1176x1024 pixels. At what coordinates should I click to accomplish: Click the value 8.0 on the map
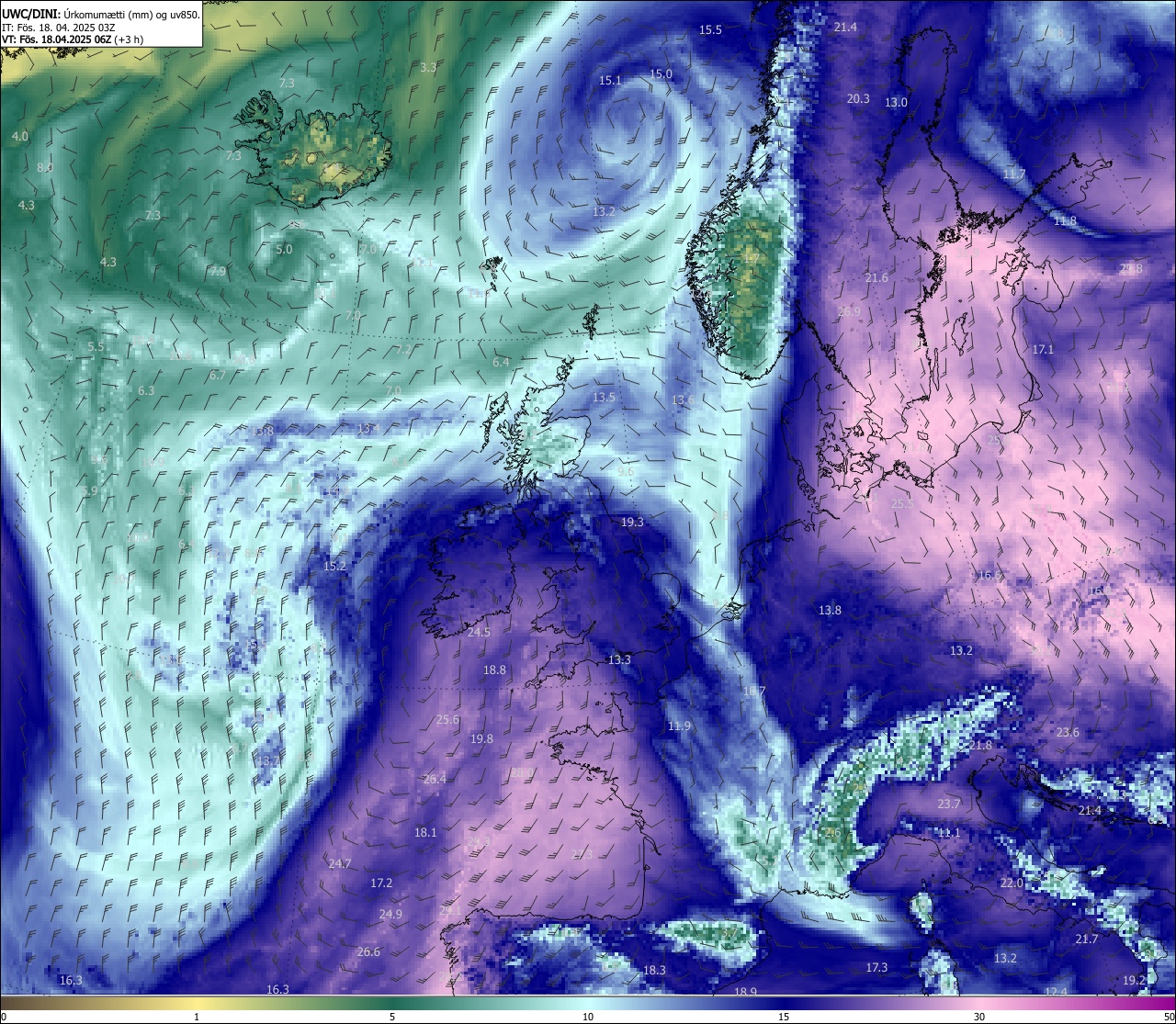tap(44, 168)
